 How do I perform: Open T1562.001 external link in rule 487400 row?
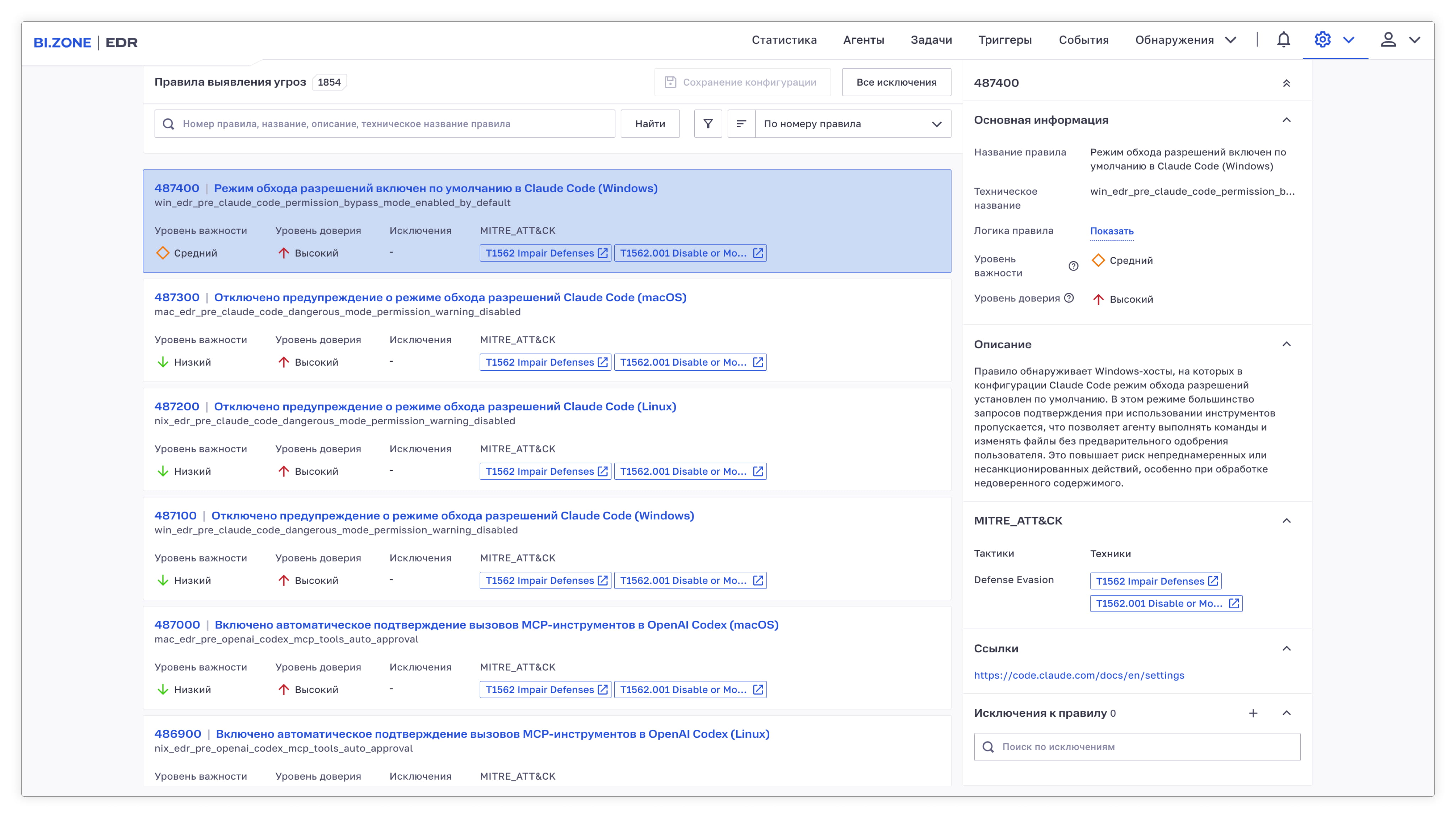tap(690, 253)
